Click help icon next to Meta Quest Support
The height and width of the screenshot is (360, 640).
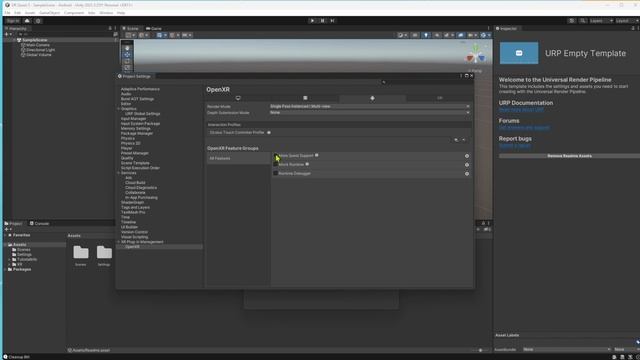tap(317, 155)
